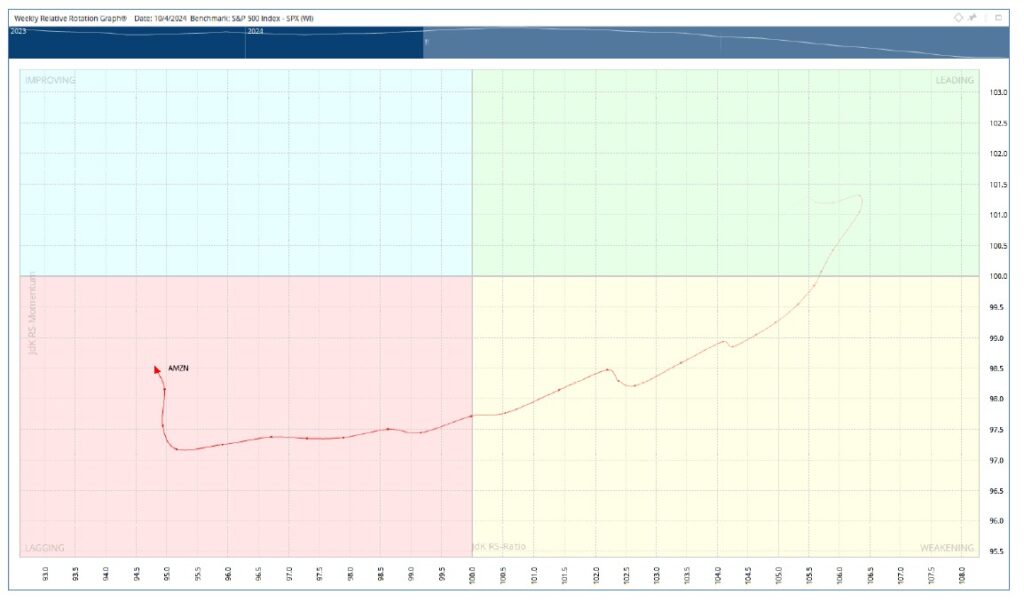Click the 100.0 value on the right axis
1024x602 pixels.
999,276
